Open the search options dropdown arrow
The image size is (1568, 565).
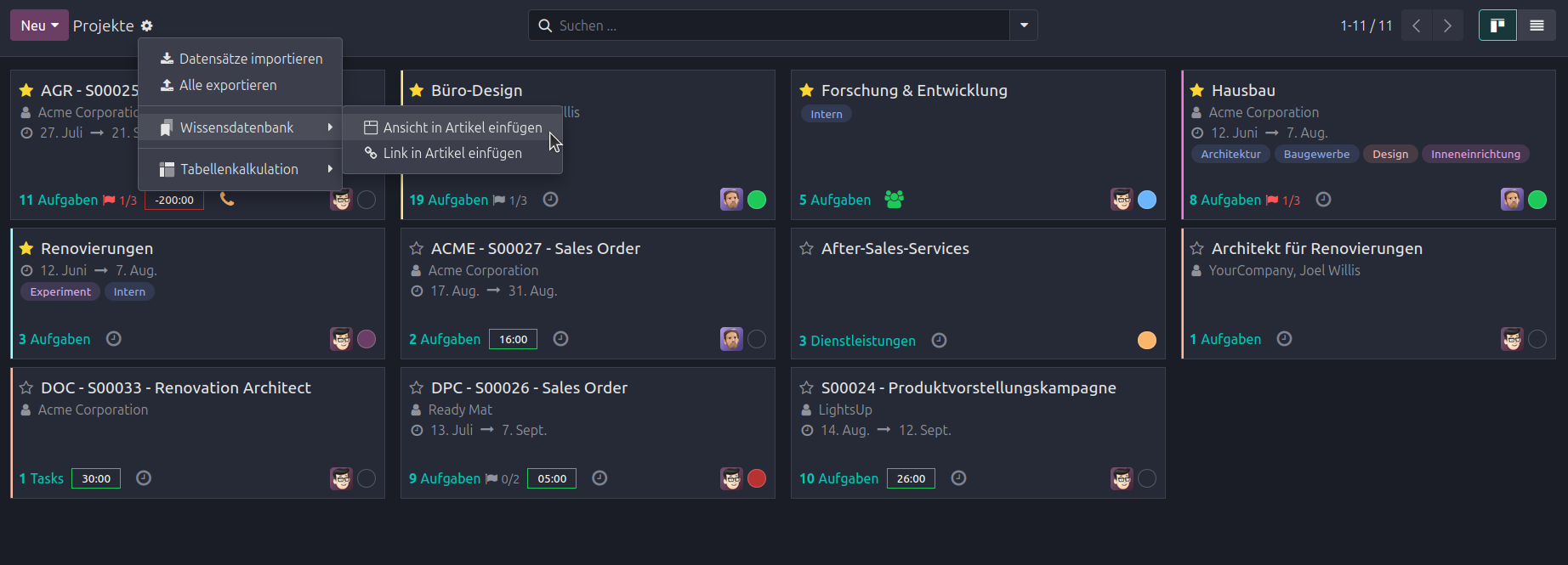coord(1024,25)
